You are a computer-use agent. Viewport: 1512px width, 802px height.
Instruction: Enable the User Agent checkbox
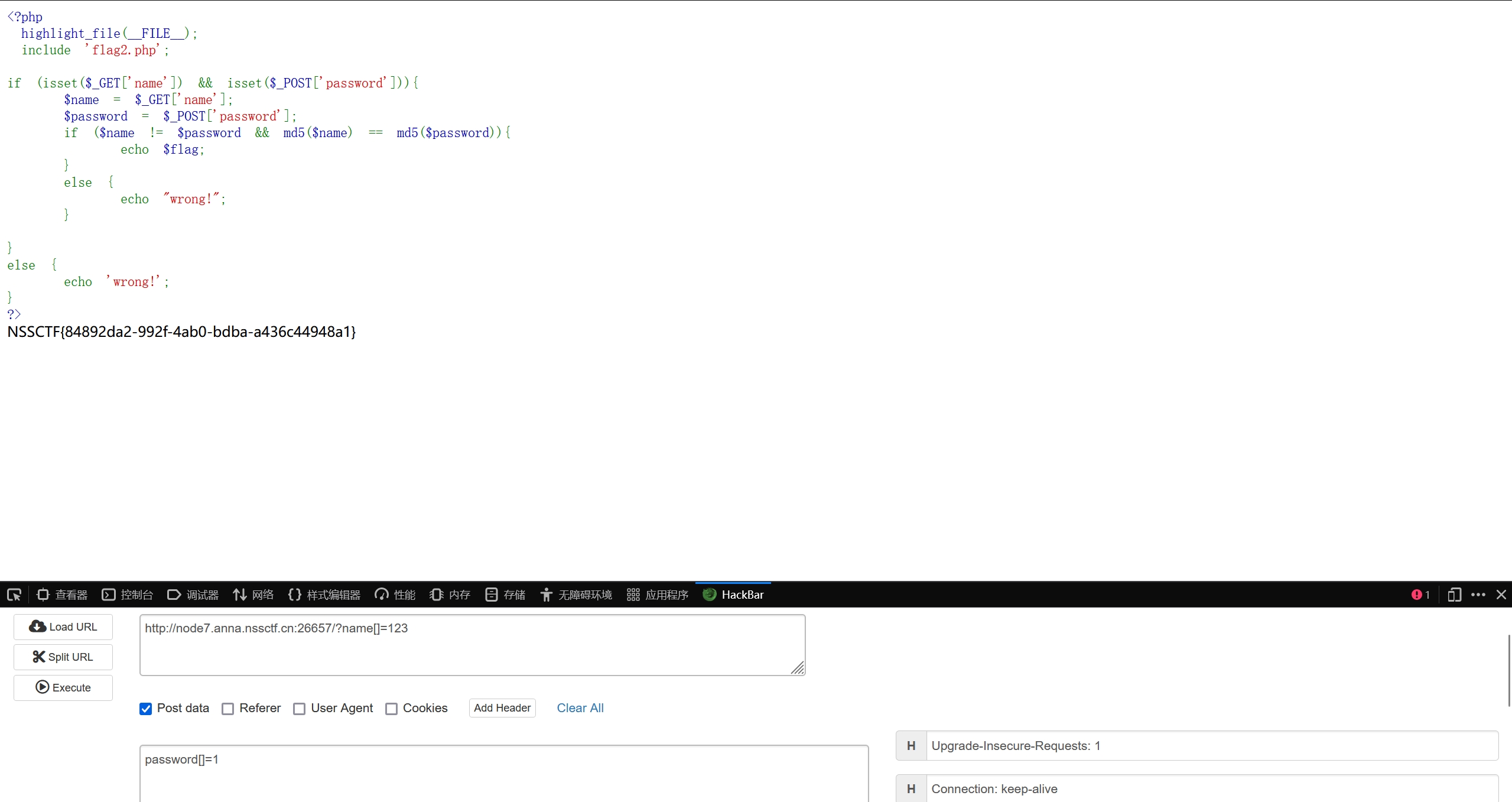click(300, 709)
